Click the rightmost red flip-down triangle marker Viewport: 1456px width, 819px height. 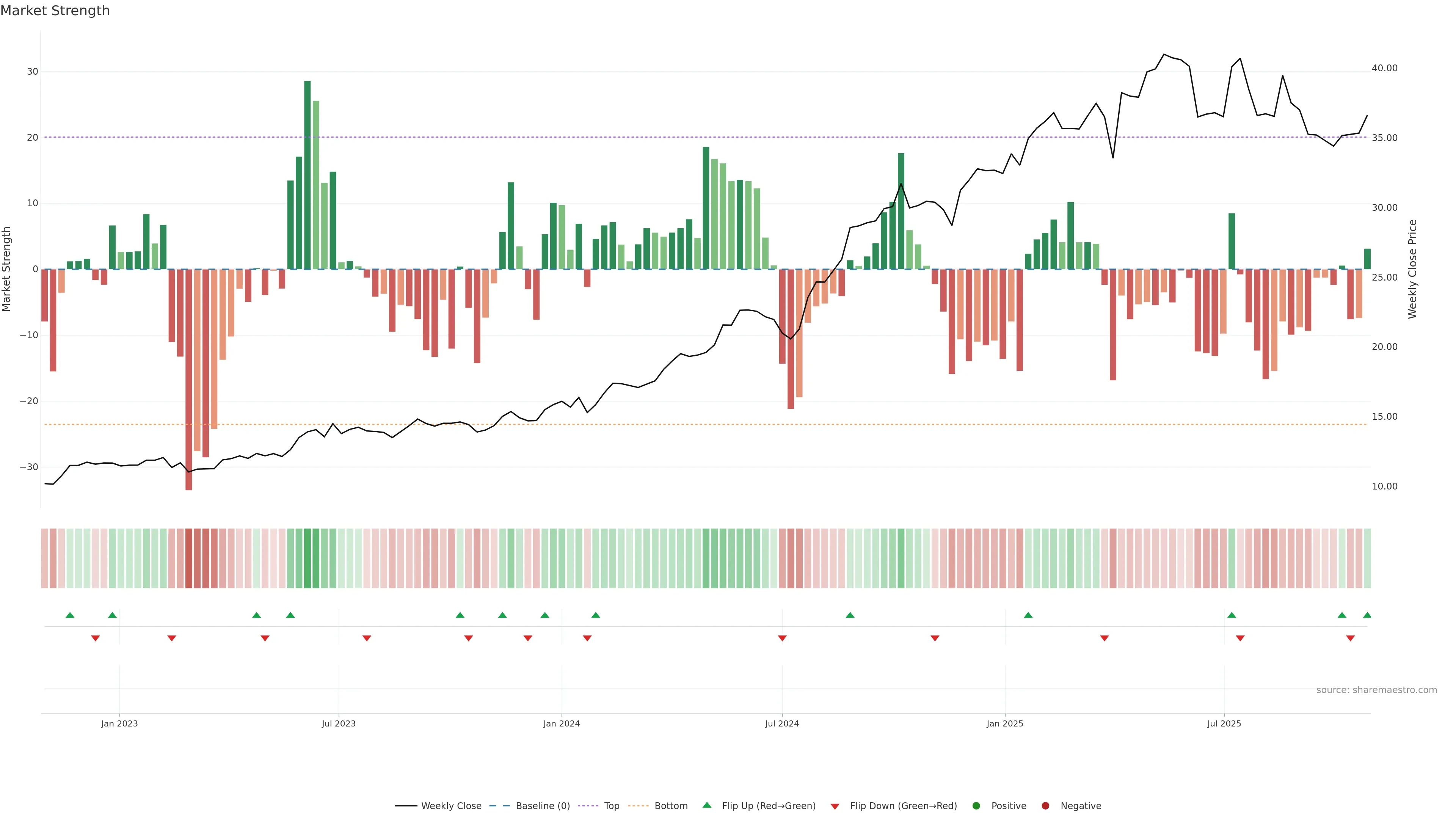coord(1350,638)
